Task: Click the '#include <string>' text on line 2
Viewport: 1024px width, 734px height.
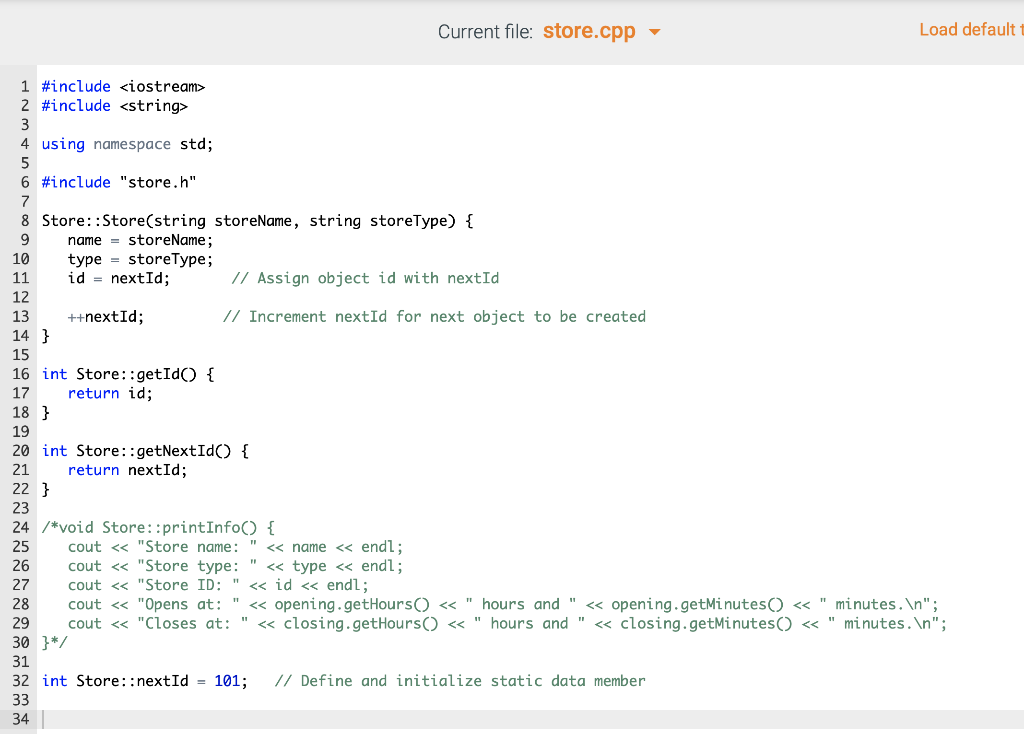Action: [115, 106]
